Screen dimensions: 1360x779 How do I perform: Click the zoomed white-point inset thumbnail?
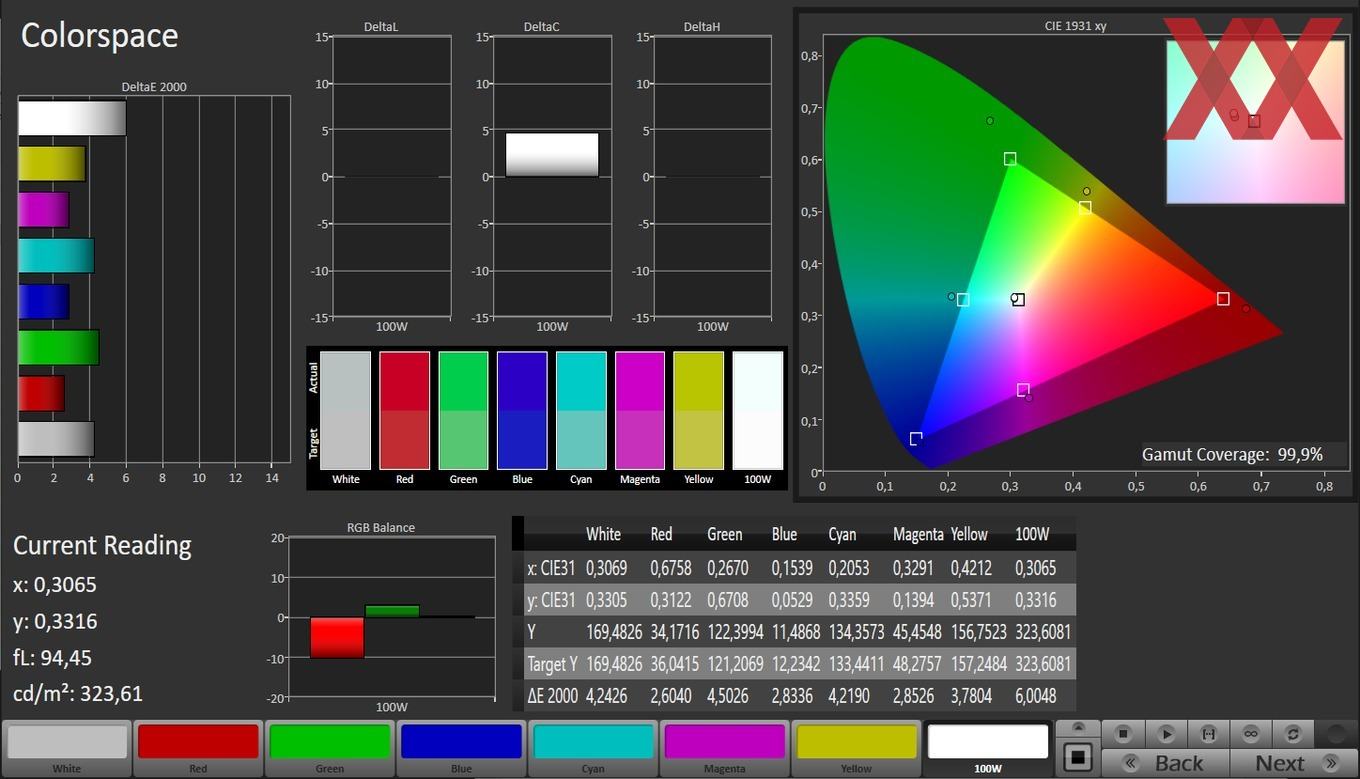click(x=1255, y=121)
